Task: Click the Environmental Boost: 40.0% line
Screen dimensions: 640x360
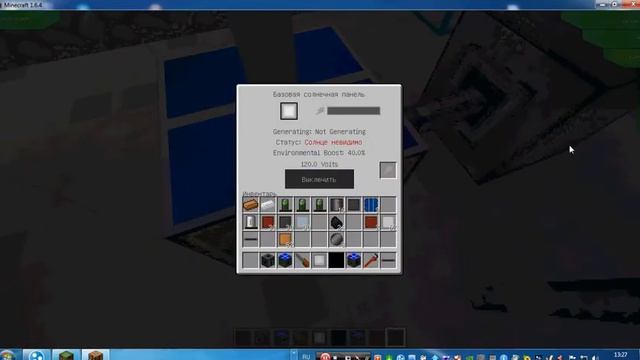Action: (319, 153)
